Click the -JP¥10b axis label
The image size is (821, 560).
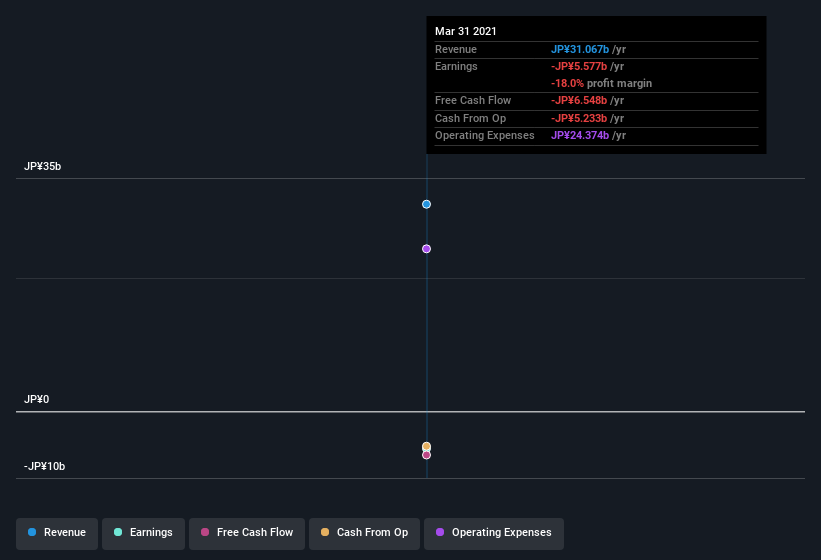(x=45, y=466)
